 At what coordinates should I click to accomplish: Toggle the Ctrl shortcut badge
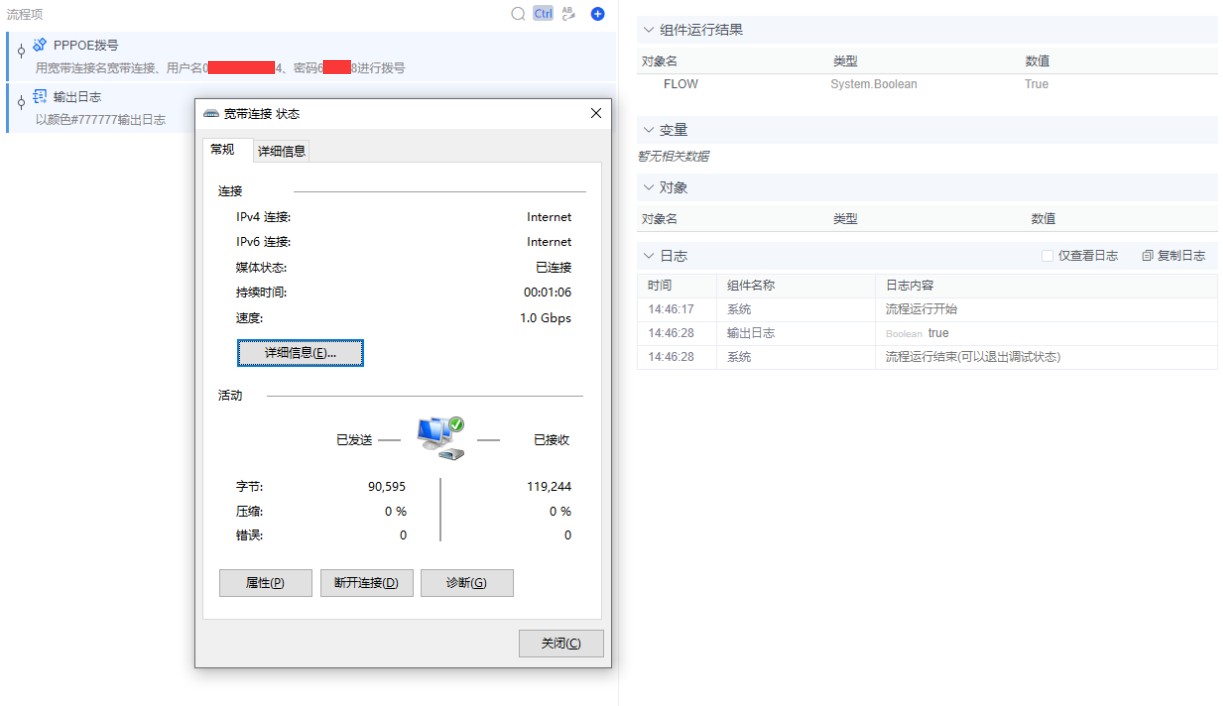tap(542, 13)
